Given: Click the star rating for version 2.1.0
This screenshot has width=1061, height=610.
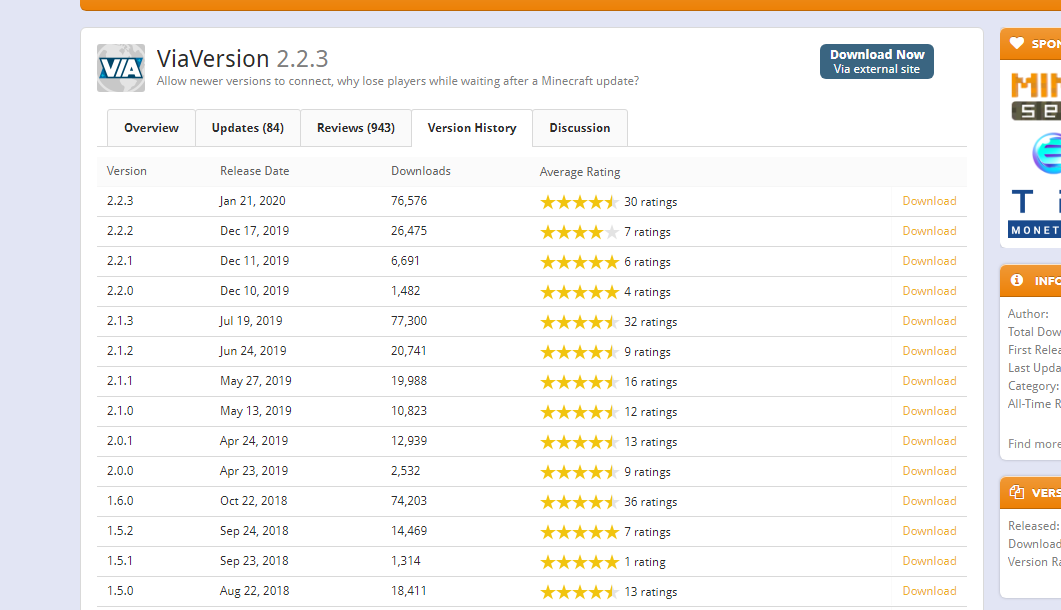Looking at the screenshot, I should [x=579, y=412].
